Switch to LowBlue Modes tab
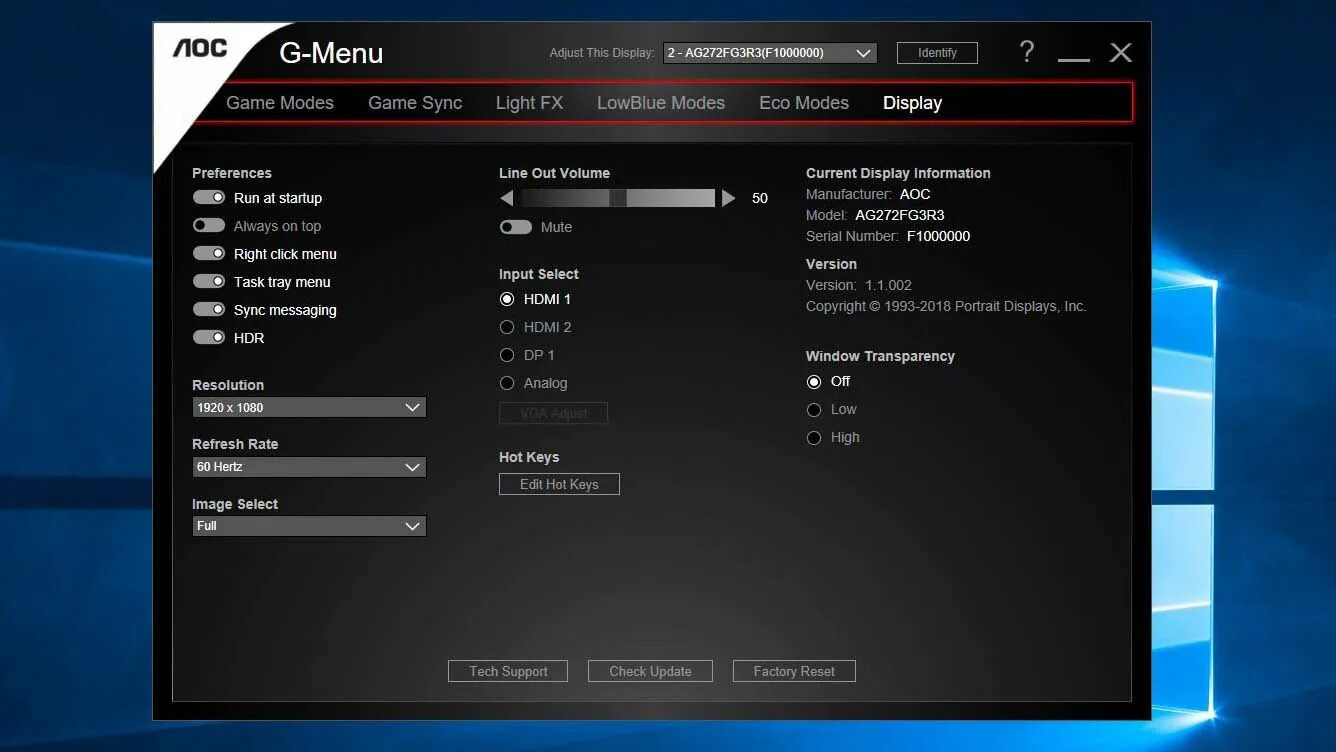 [x=661, y=103]
